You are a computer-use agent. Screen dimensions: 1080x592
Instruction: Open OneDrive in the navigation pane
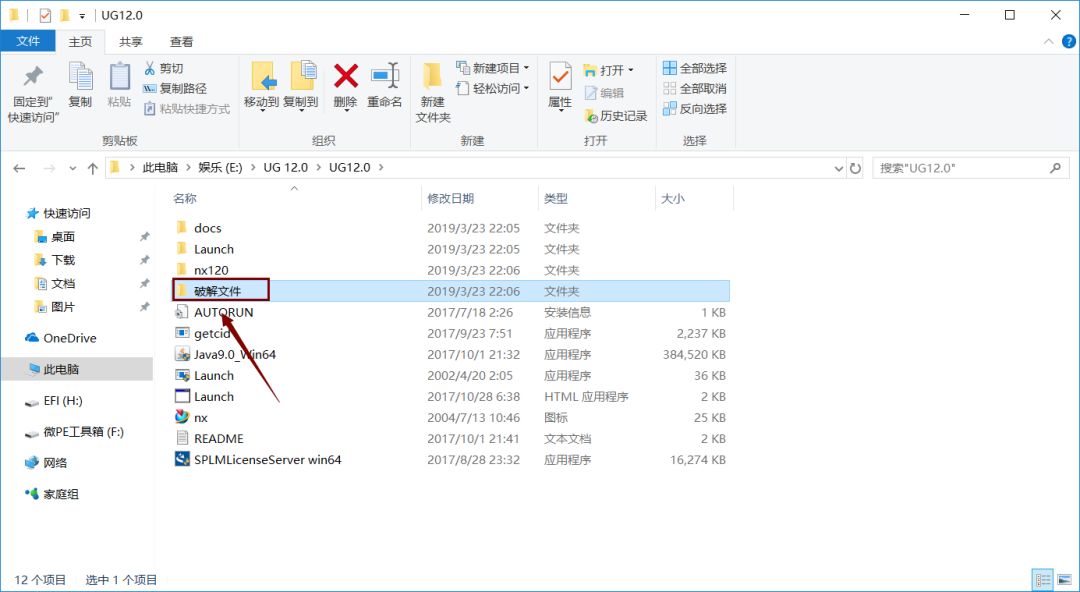pyautogui.click(x=70, y=338)
